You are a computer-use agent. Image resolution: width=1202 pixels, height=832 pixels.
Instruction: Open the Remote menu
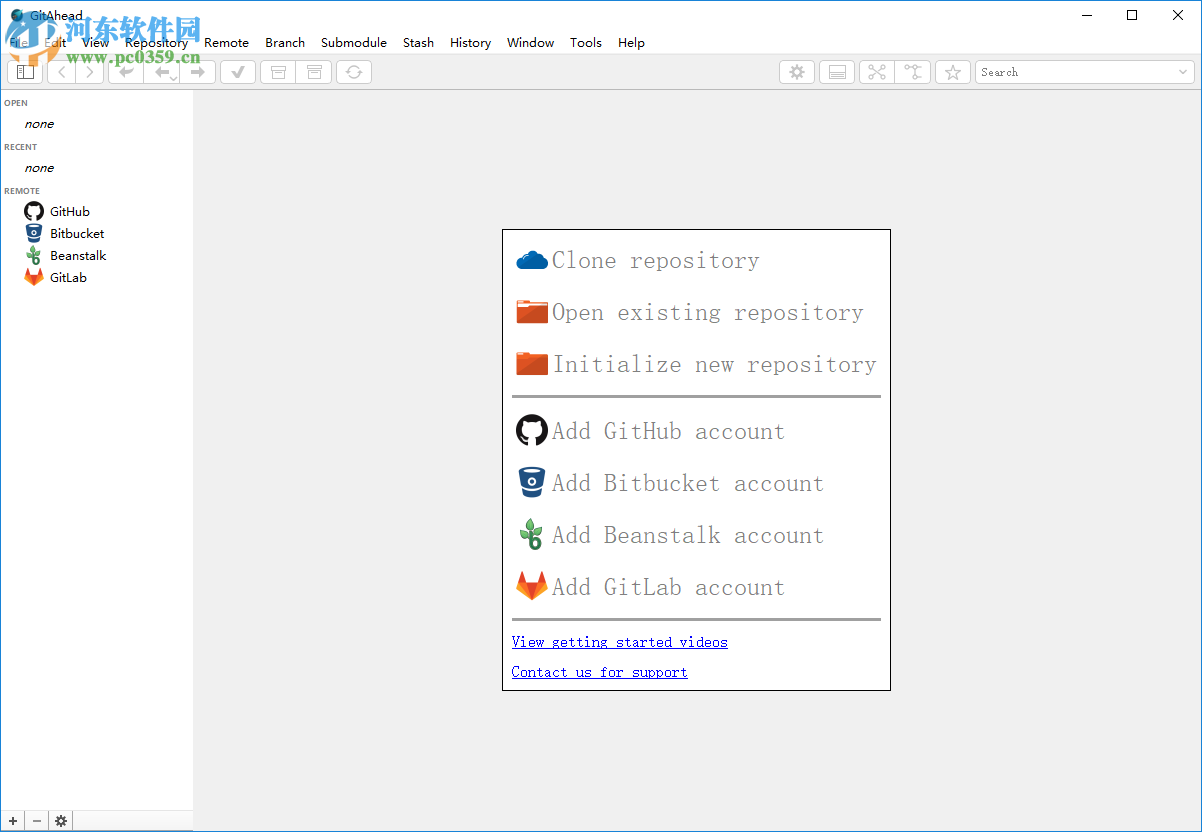coord(226,42)
